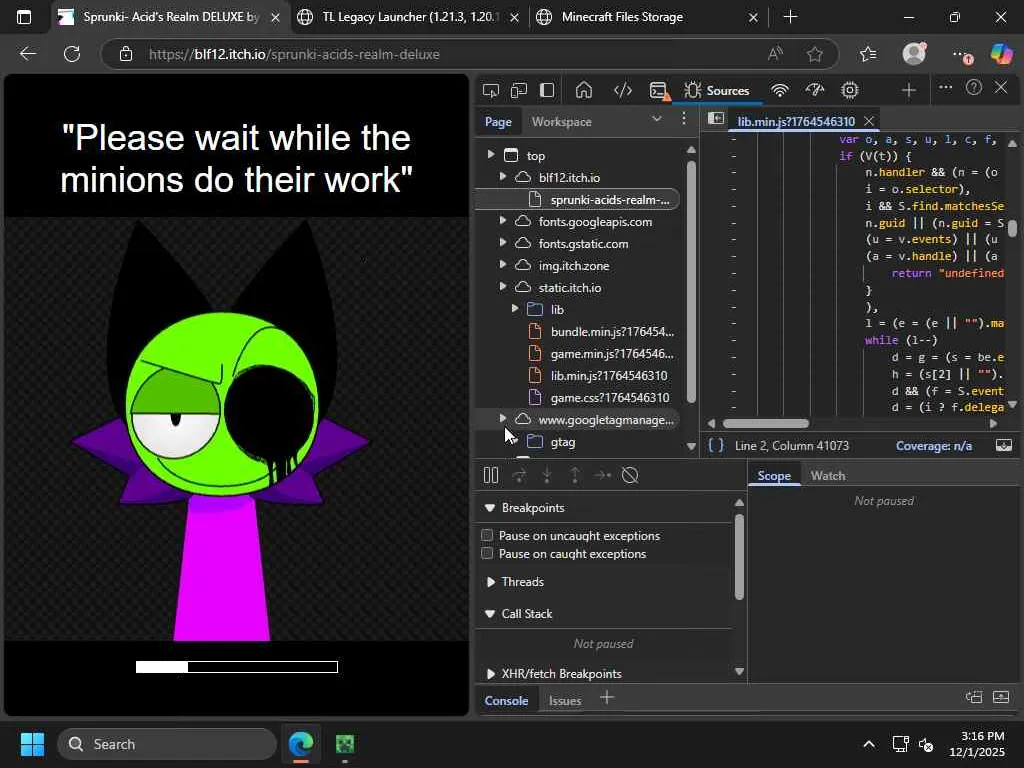The height and width of the screenshot is (768, 1024).
Task: Open the Network panel wifi icon
Action: (779, 90)
